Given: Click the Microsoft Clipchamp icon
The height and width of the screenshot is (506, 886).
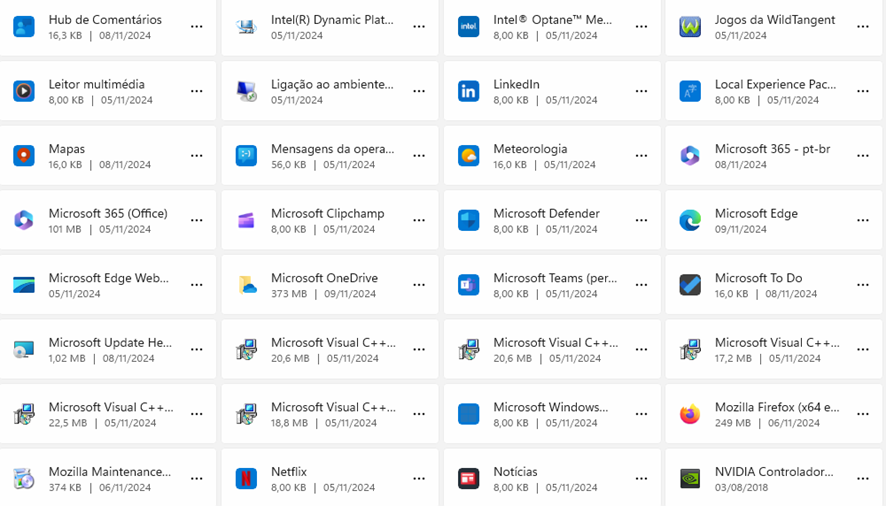Looking at the screenshot, I should tap(246, 220).
